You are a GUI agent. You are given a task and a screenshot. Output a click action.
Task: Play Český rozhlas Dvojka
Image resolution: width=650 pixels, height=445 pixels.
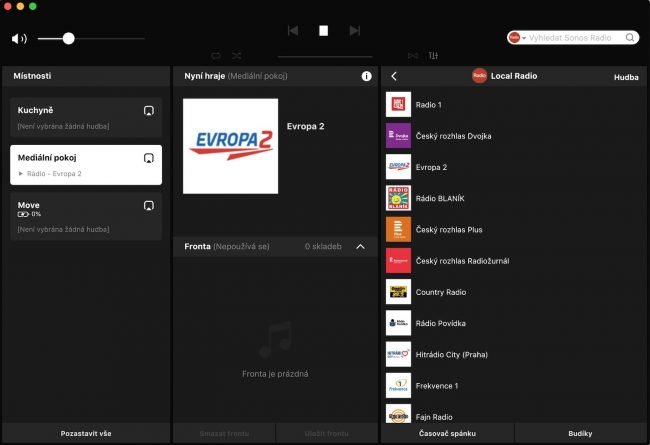pos(514,136)
